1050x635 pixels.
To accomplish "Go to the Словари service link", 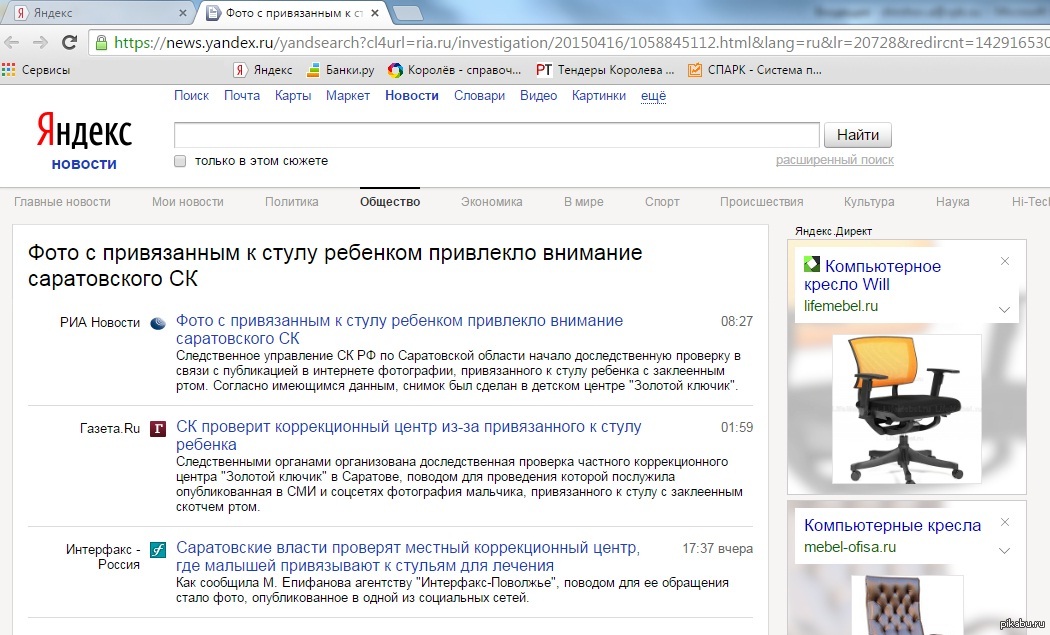I will tap(479, 96).
